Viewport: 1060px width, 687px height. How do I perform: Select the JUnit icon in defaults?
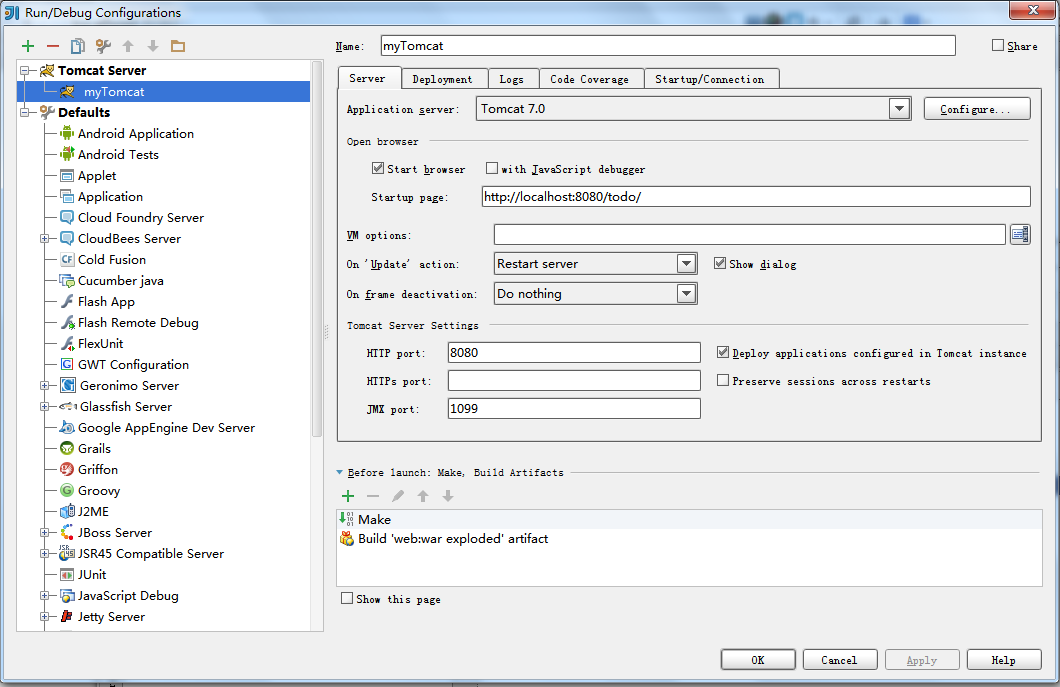[67, 575]
